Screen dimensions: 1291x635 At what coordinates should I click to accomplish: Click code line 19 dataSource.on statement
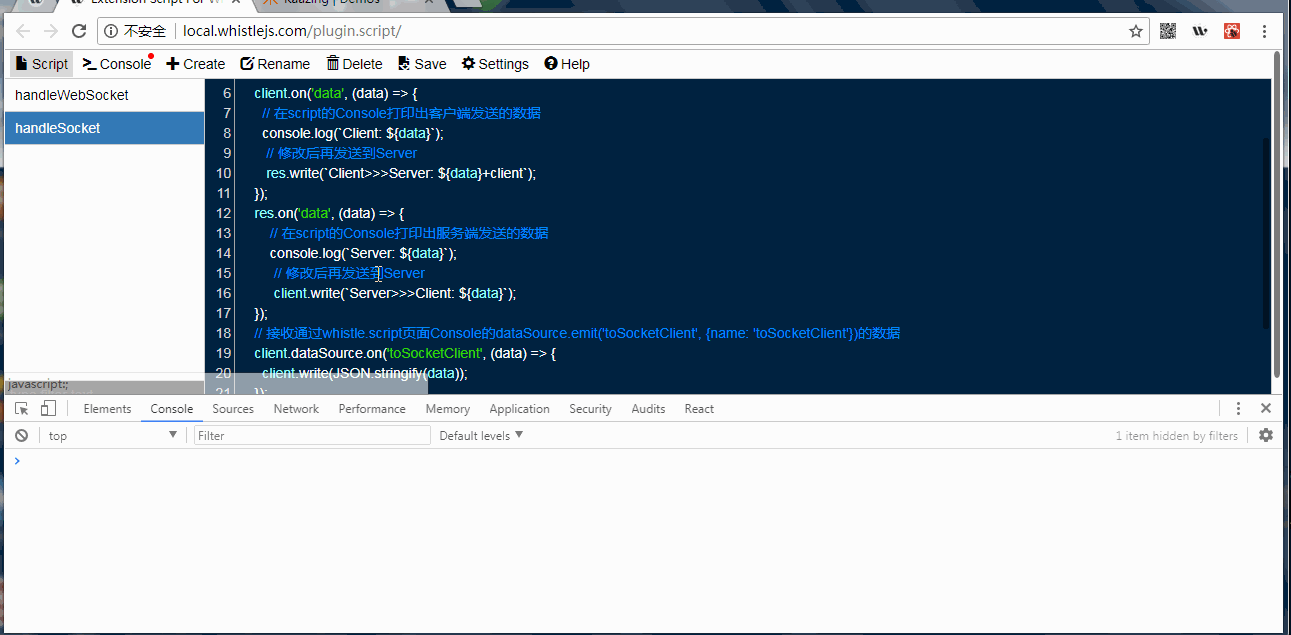click(404, 353)
